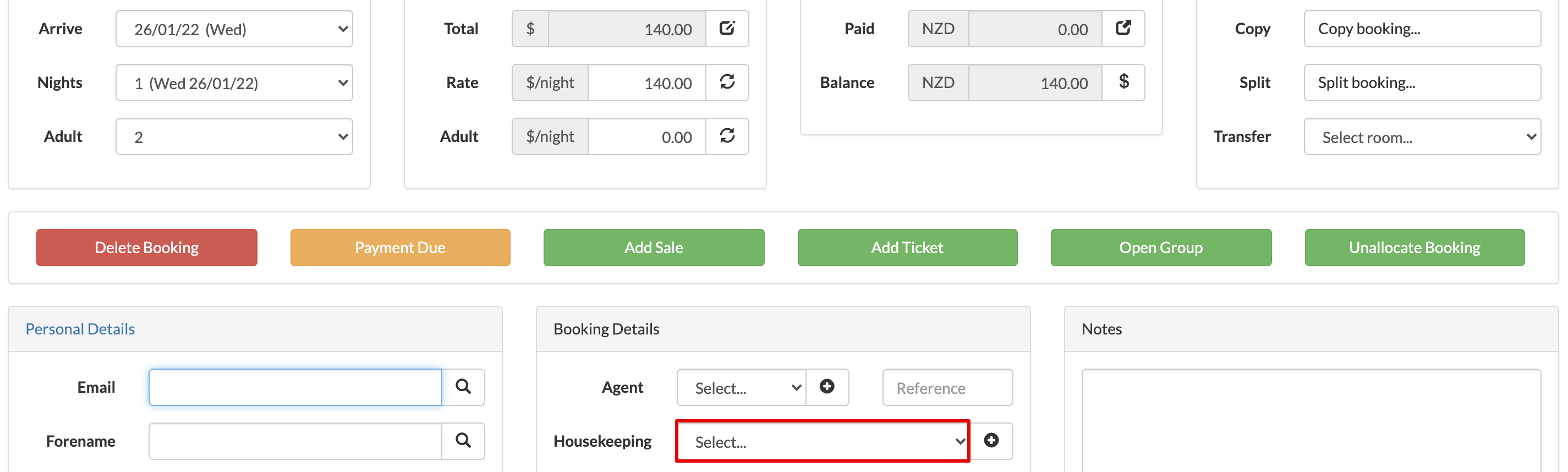Add housekeeping item with plus icon
This screenshot has height=472, width=1568.
(991, 441)
